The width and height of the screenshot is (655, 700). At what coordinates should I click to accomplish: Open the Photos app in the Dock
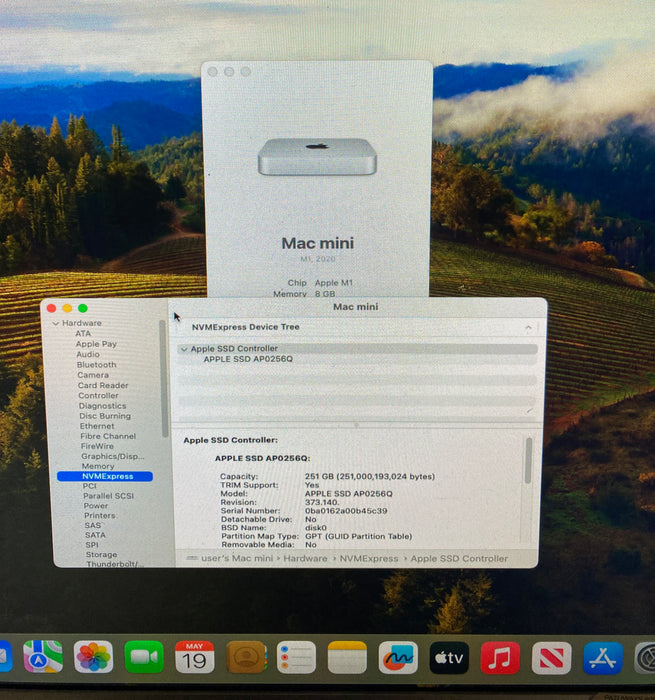[x=93, y=657]
